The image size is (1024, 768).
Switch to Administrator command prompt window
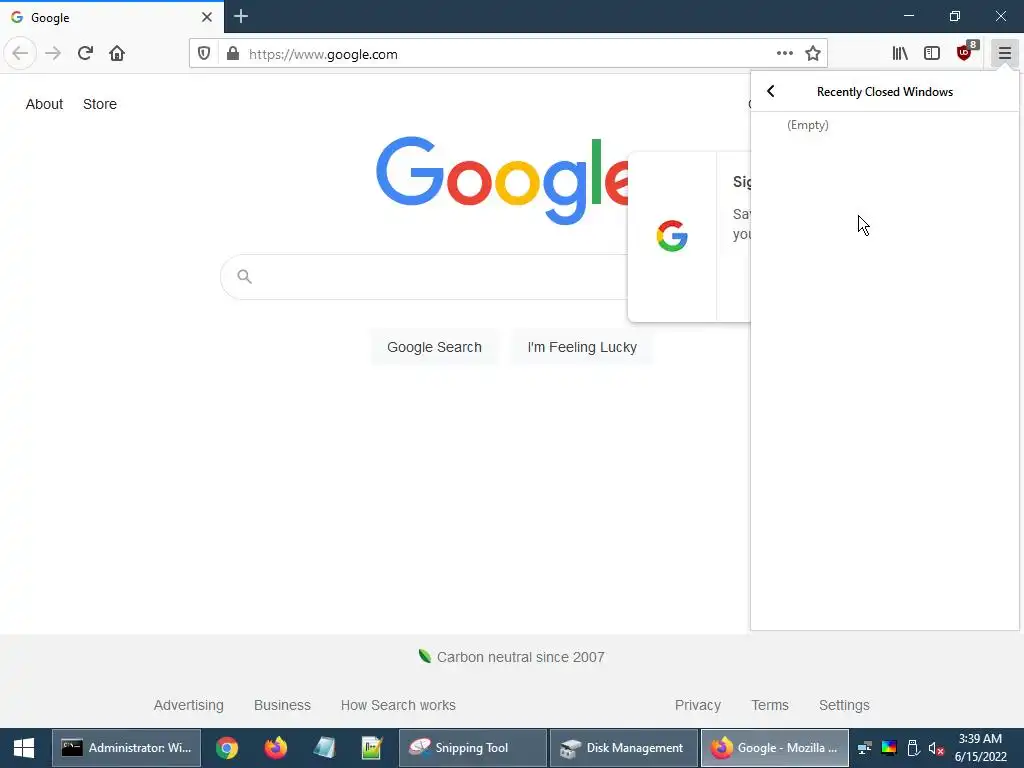(x=127, y=748)
